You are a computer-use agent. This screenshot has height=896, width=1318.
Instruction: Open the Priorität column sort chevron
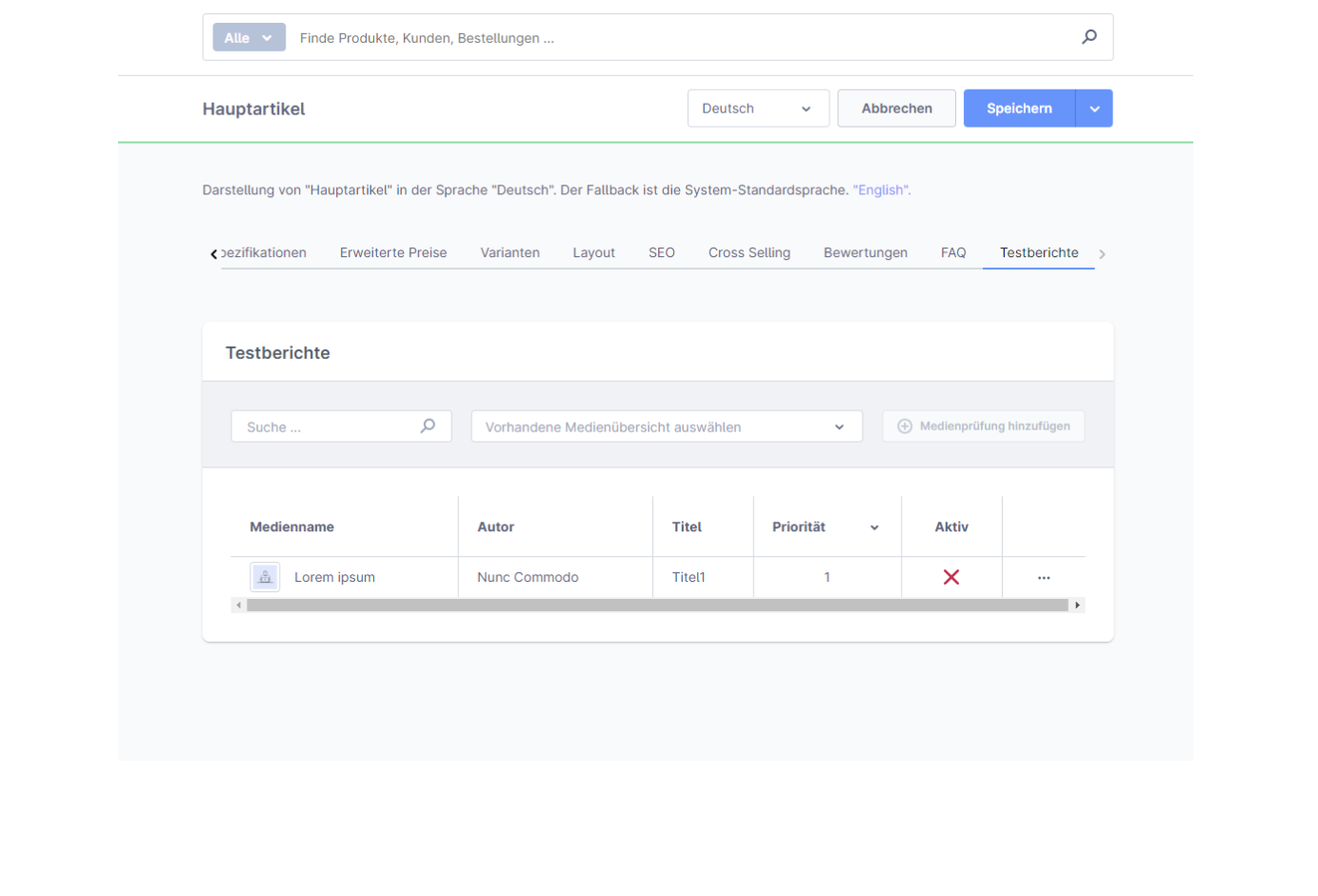pos(874,528)
